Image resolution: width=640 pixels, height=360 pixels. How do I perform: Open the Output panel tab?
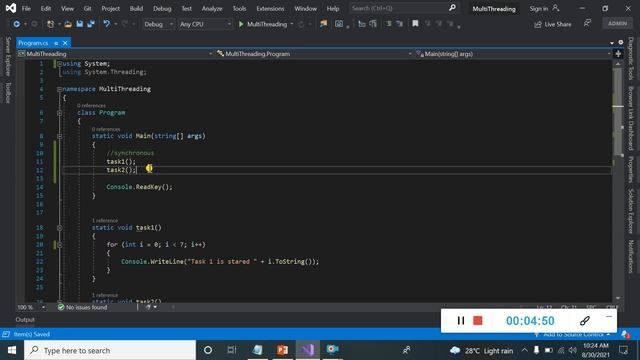point(25,320)
